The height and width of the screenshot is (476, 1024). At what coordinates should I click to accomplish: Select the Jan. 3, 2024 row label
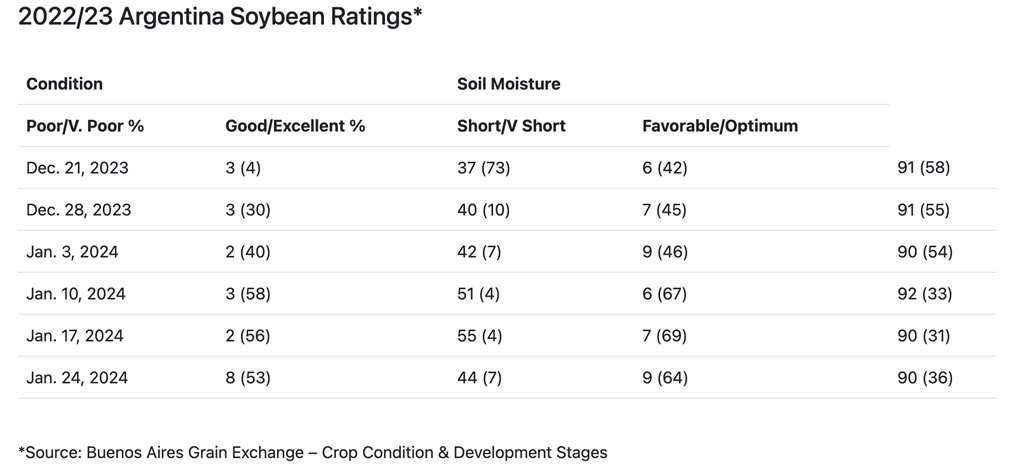(72, 252)
